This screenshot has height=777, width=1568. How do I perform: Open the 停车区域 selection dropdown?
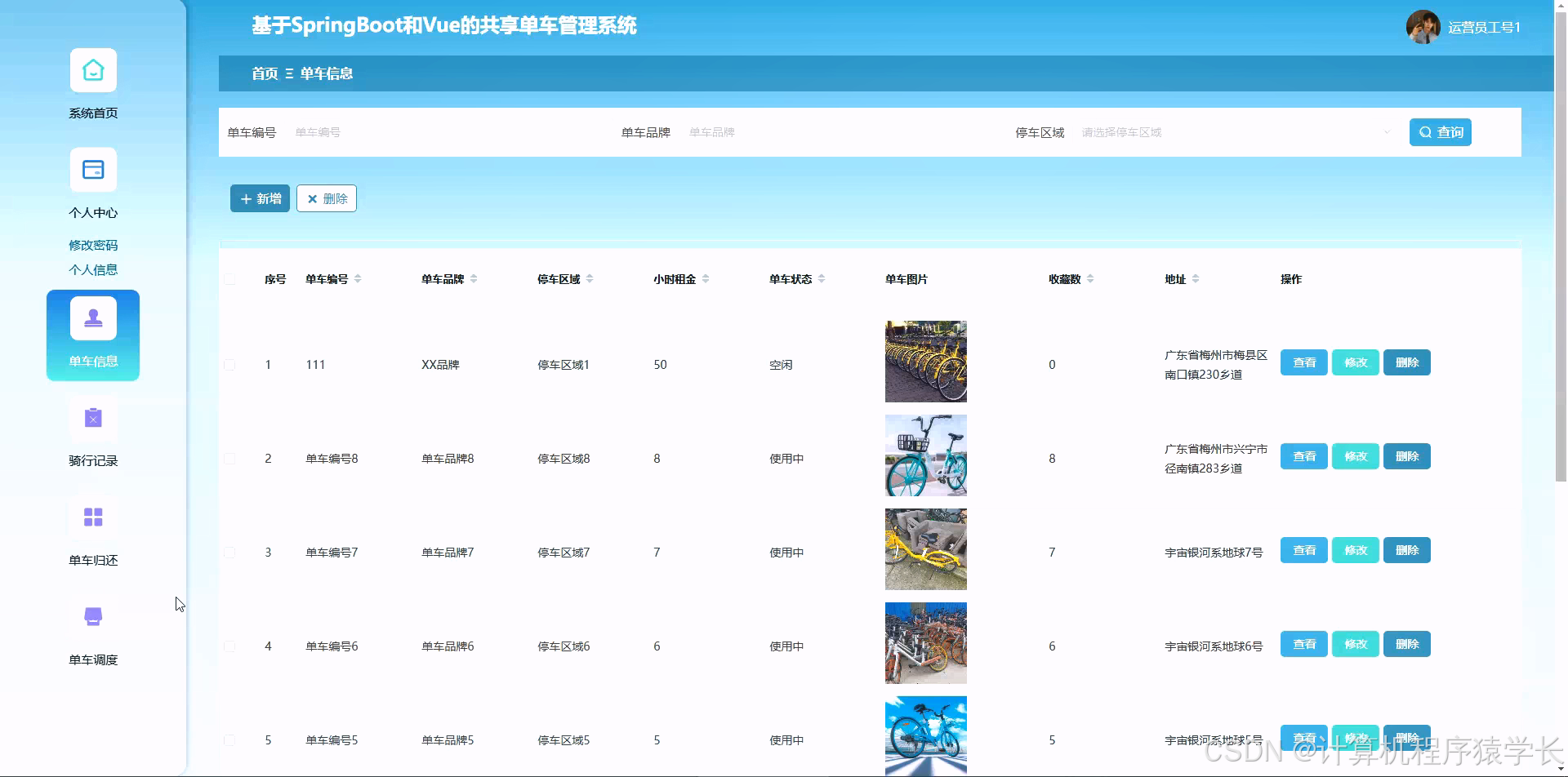coord(1225,131)
